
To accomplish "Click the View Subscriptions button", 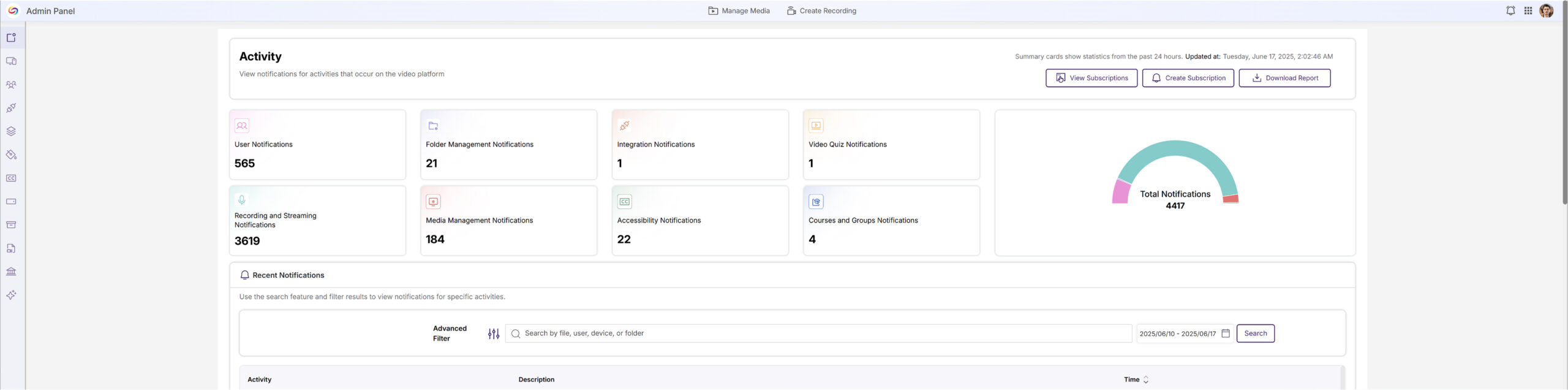I will [x=1091, y=78].
